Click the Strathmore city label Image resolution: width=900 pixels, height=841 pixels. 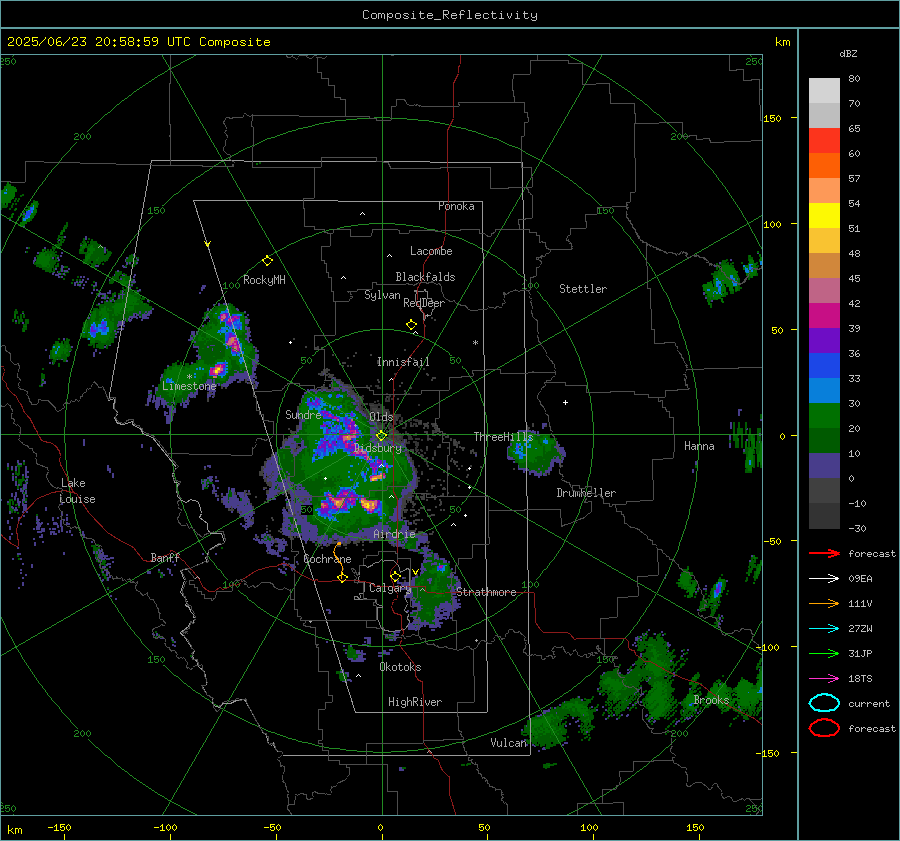(x=486, y=592)
